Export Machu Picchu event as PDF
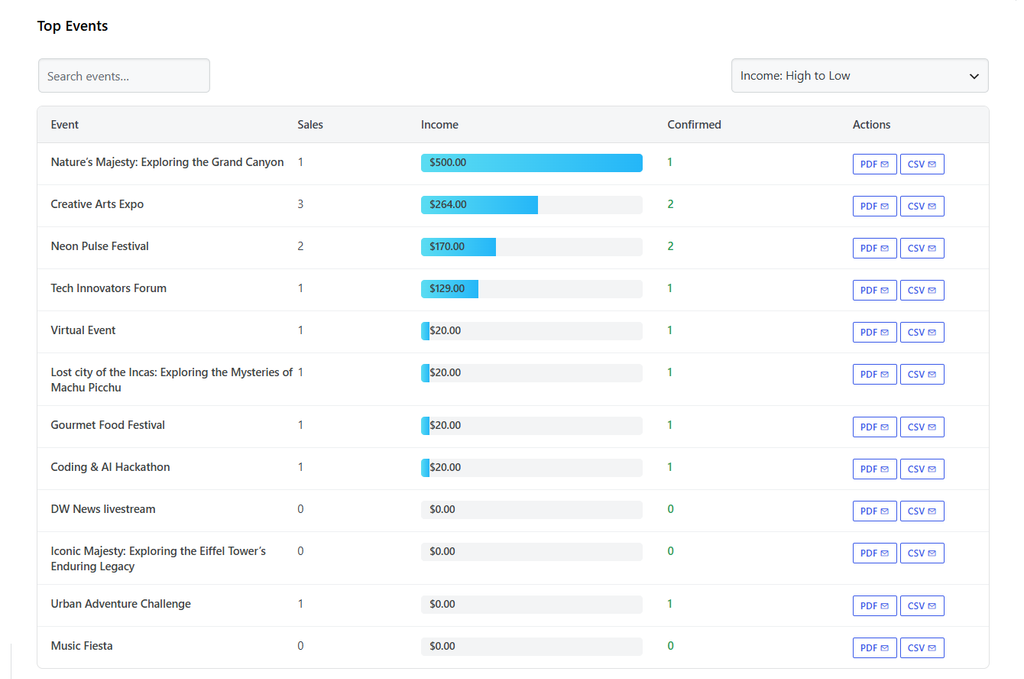Screen dimensions: 1024x679 [874, 374]
